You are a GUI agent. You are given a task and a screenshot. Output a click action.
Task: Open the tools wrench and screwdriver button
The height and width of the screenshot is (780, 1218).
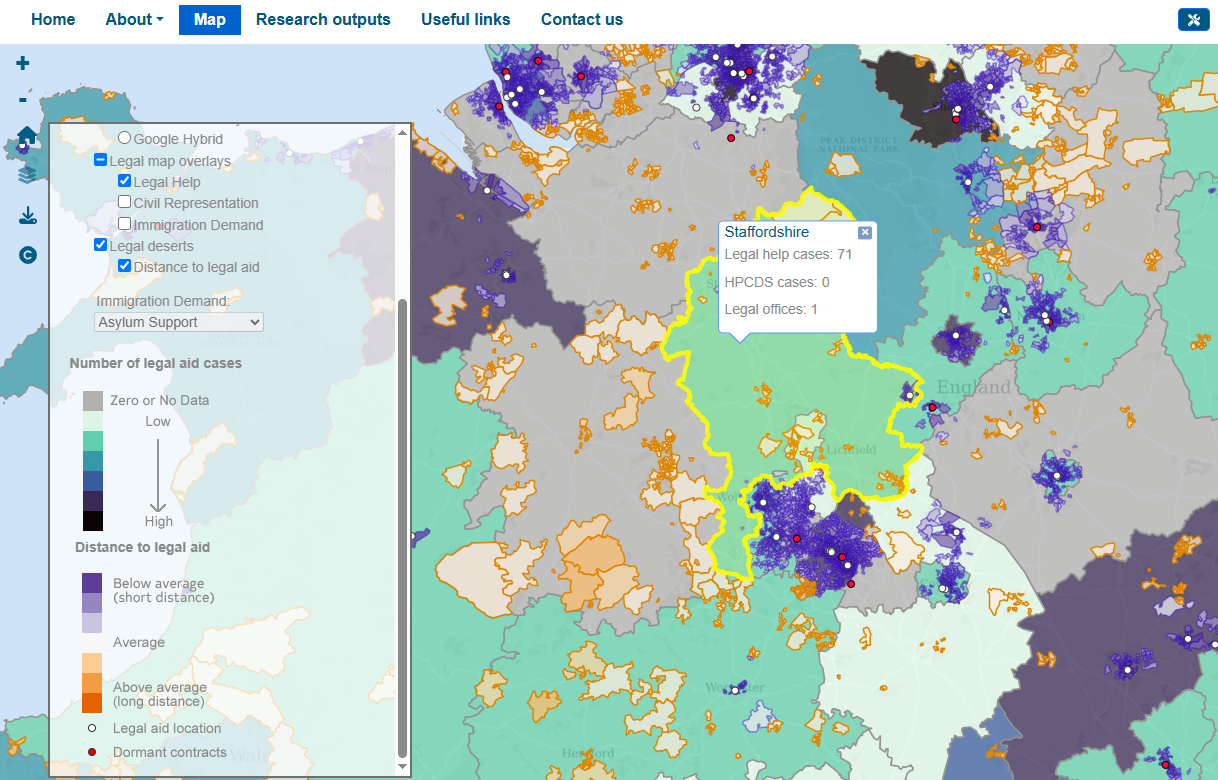[1194, 20]
